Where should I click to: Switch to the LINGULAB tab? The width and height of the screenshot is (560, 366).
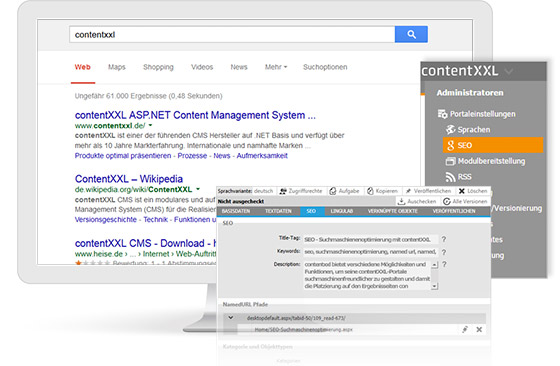[x=341, y=211]
